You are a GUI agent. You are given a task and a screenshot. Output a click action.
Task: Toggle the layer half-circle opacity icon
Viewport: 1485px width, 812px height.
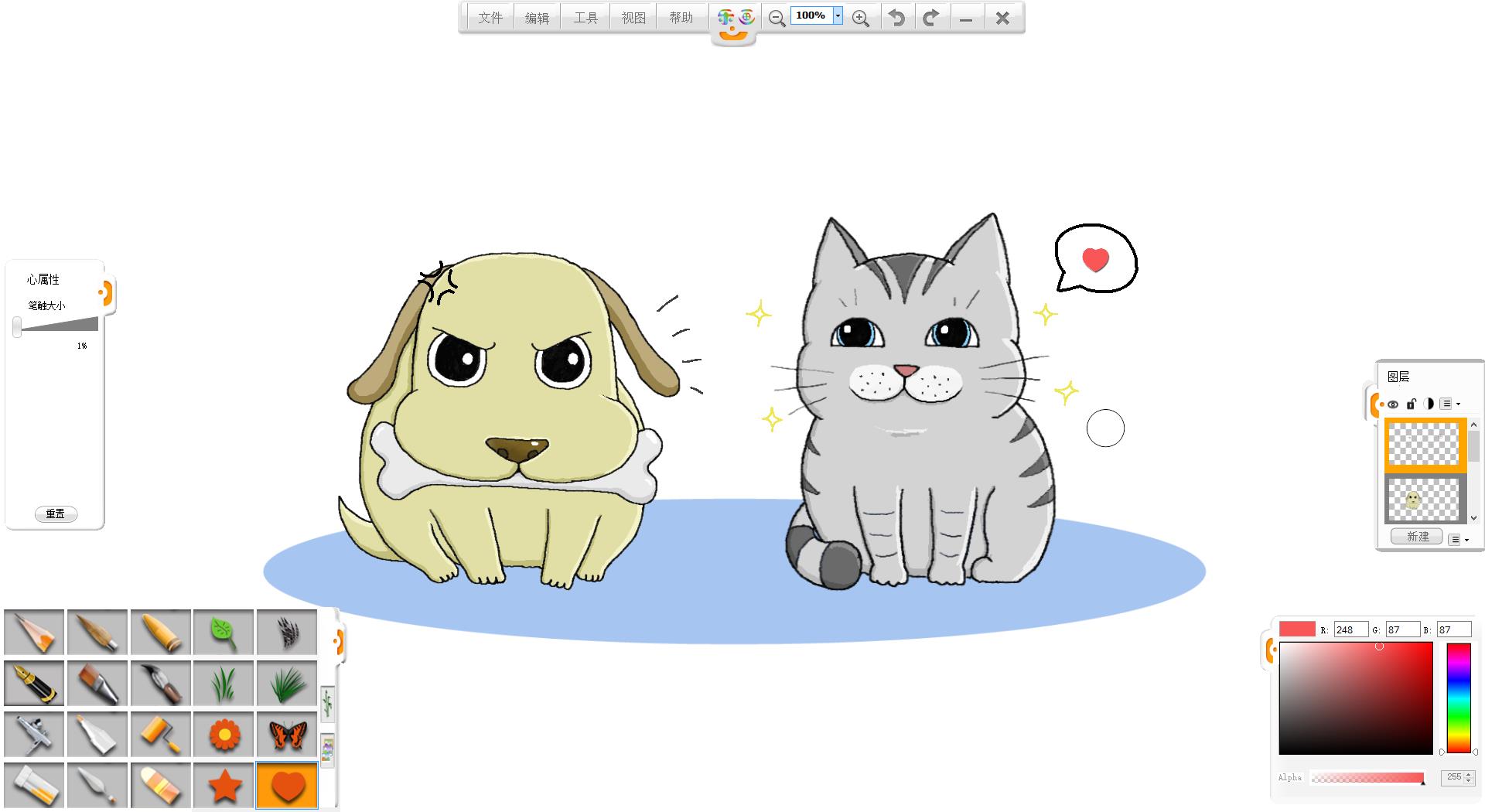[1428, 404]
